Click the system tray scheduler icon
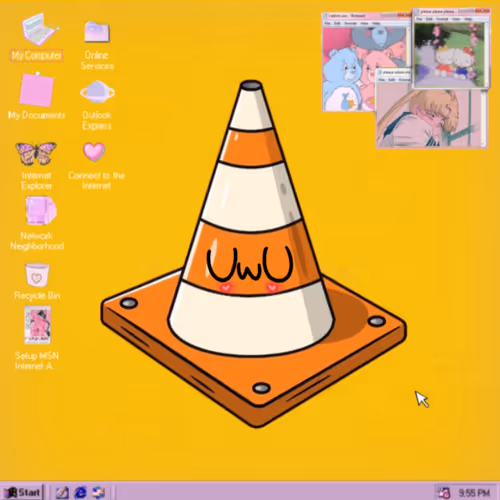Screen dimensions: 500x500 444,493
